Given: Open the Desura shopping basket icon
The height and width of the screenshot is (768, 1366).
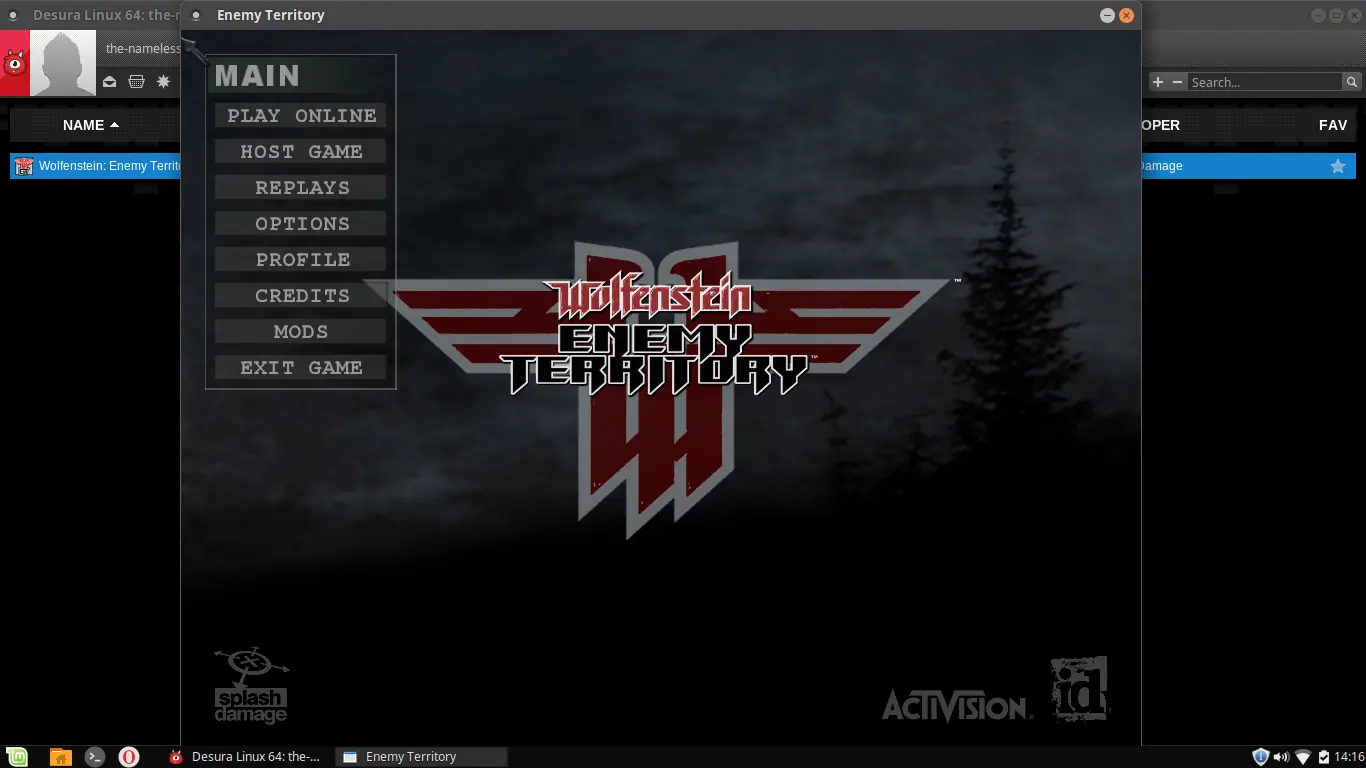Looking at the screenshot, I should [137, 82].
